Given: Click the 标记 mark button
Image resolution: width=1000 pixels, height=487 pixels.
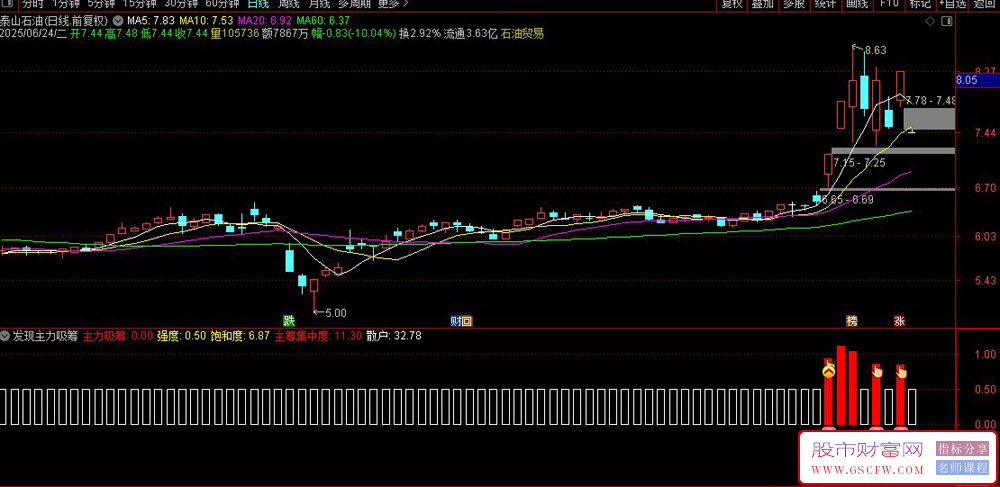Looking at the screenshot, I should (920, 3).
